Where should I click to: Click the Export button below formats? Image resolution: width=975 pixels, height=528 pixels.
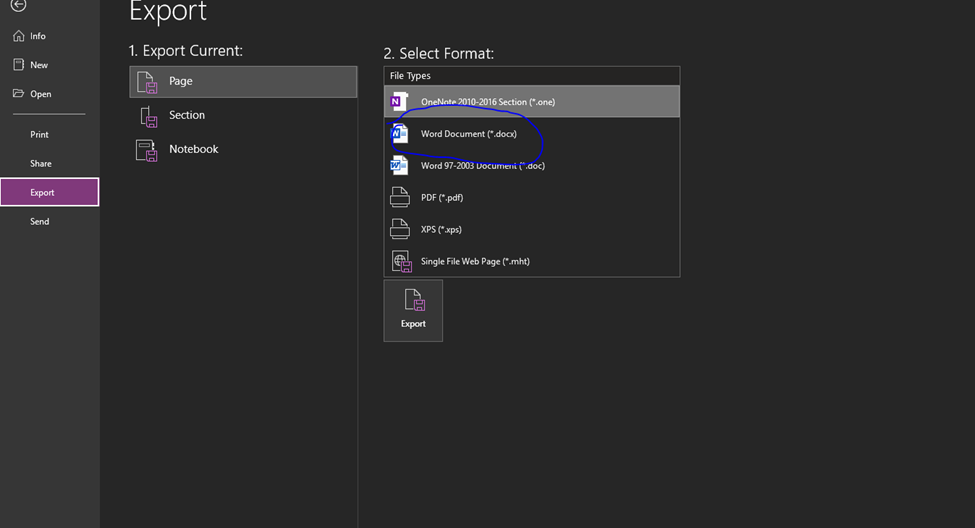pyautogui.click(x=413, y=310)
